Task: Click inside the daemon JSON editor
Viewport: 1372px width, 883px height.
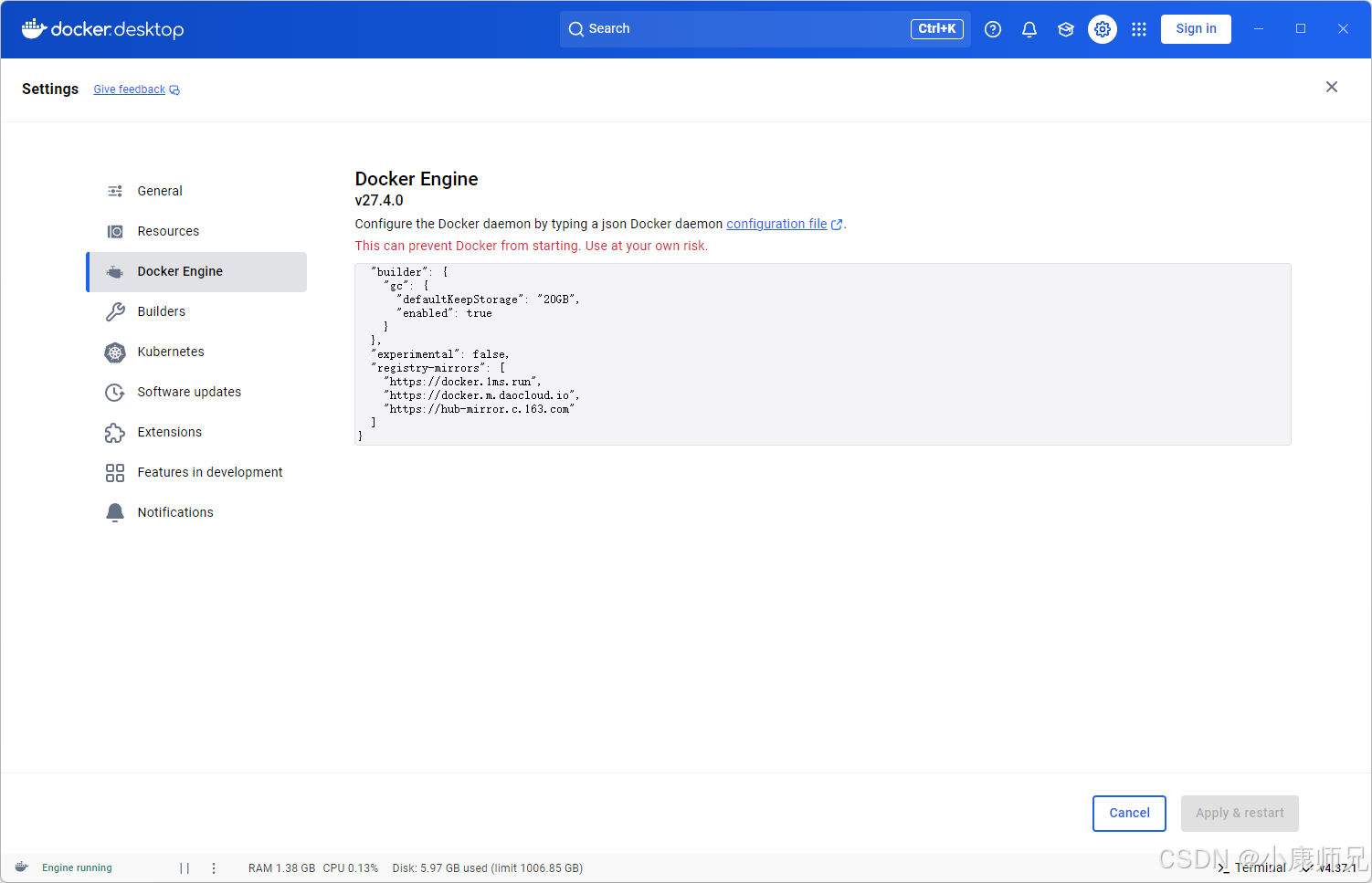Action: [822, 354]
